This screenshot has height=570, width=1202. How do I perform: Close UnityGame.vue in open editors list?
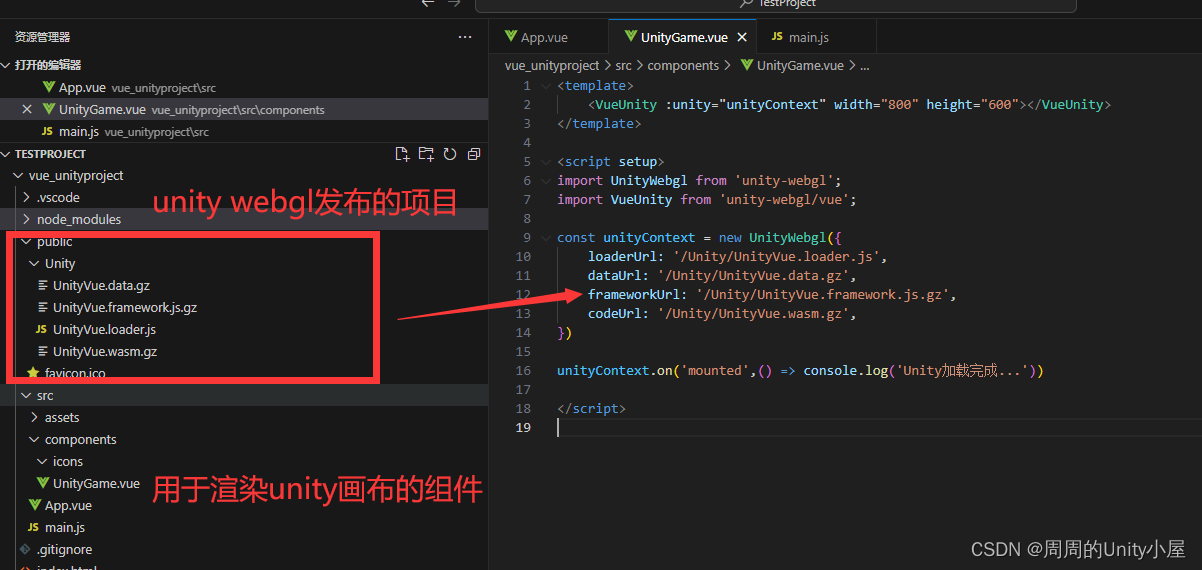pos(27,110)
